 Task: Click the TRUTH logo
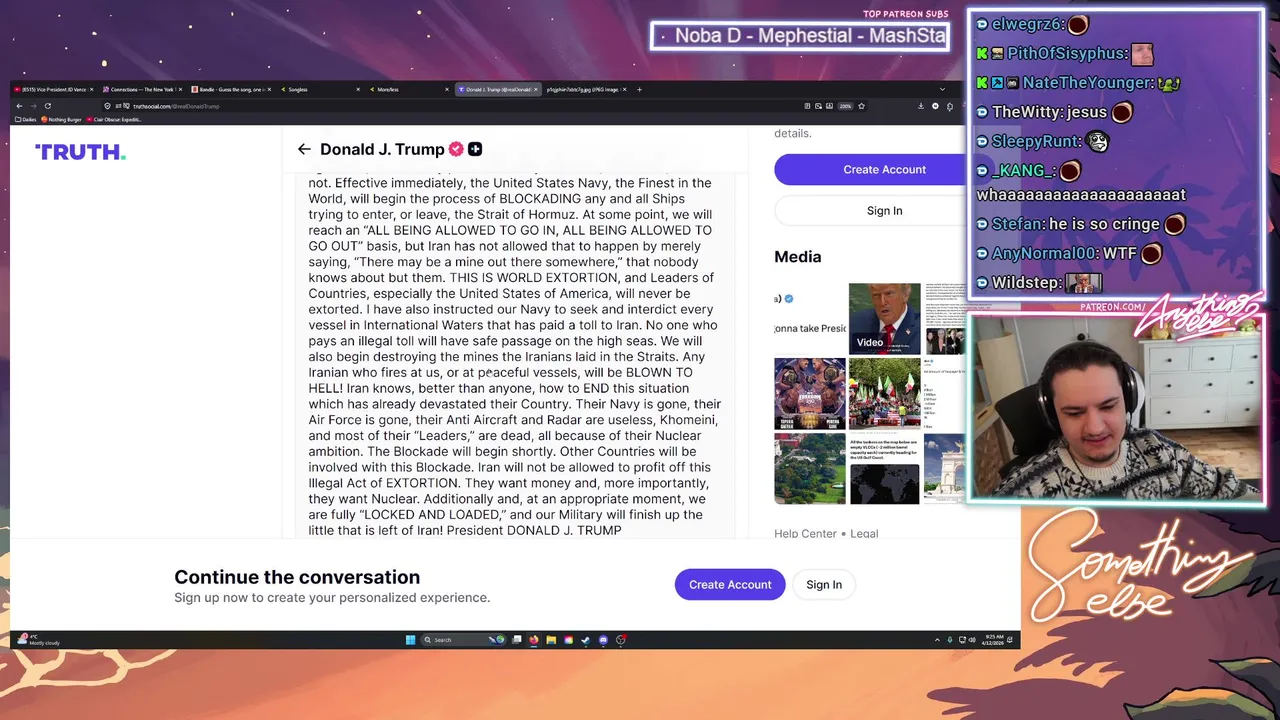click(80, 152)
